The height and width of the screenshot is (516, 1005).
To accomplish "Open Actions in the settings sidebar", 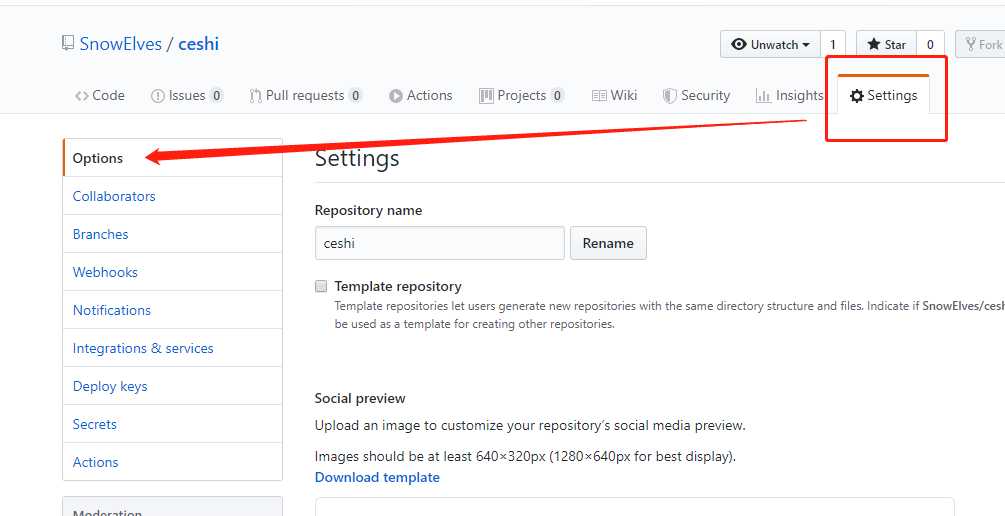I will pos(172,462).
